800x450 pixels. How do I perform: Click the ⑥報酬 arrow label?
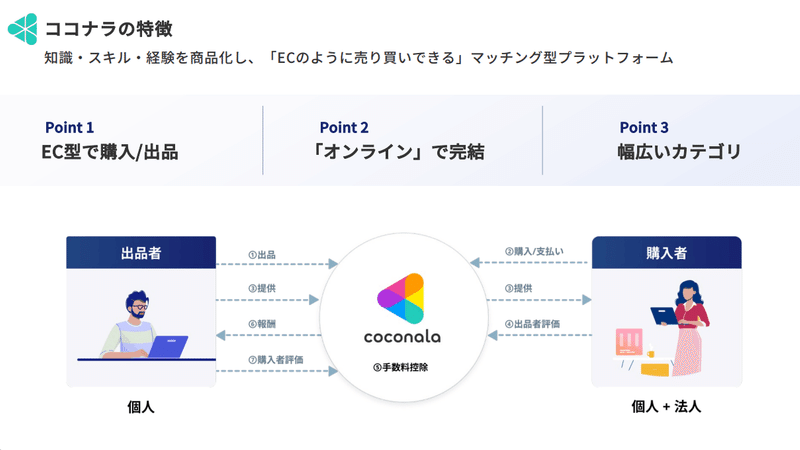[262, 324]
